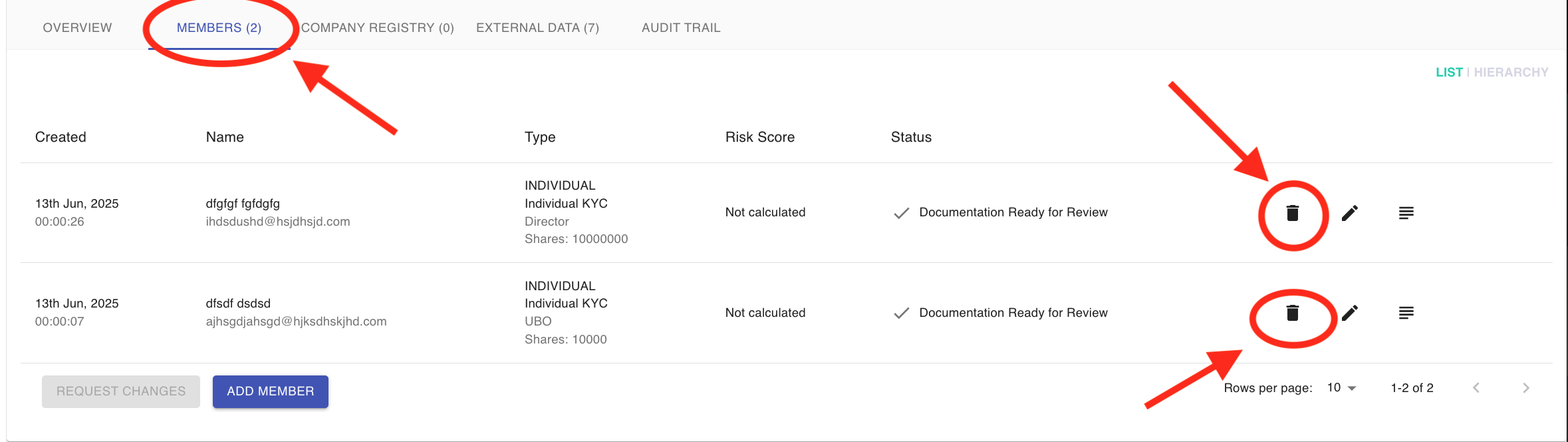Go to previous page arrow
The image size is (1568, 442).
(1476, 388)
